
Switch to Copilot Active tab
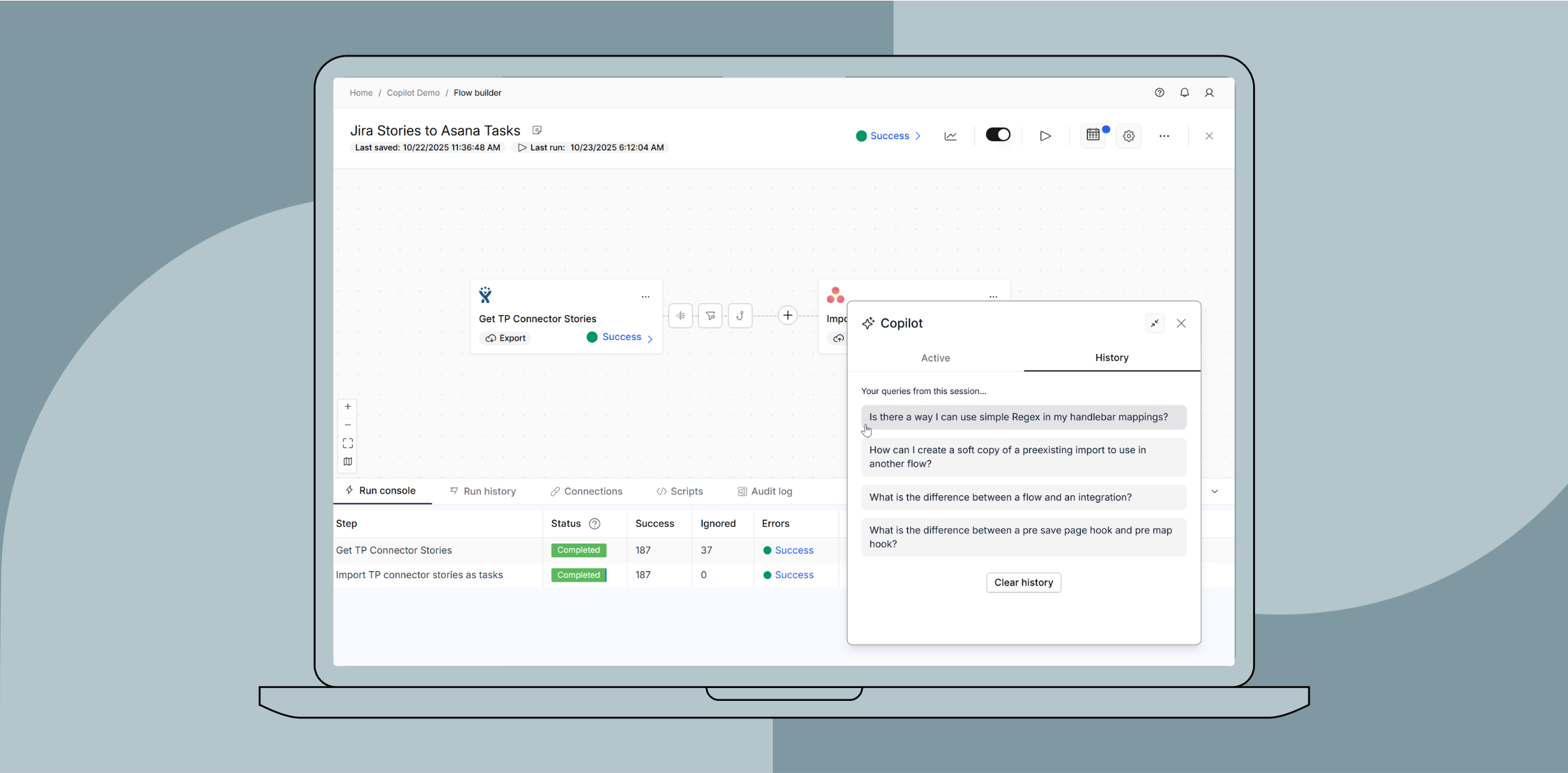coord(935,358)
